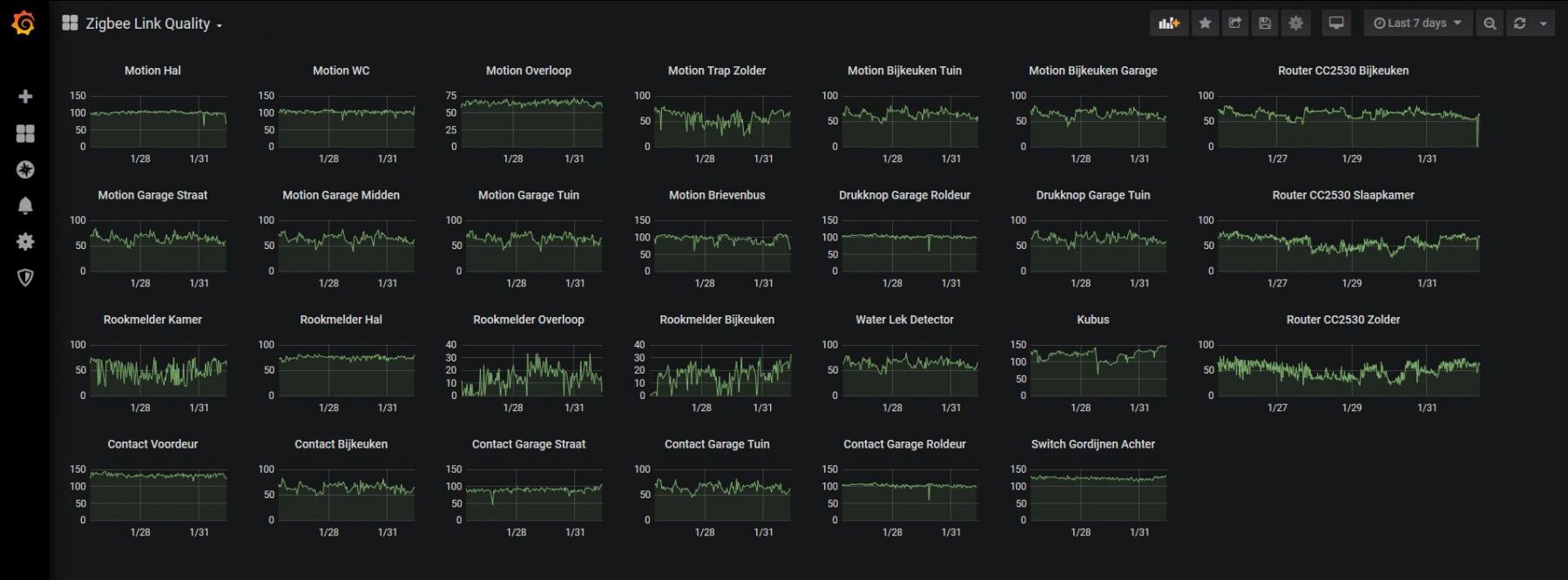Open the Last 7 days time picker
This screenshot has height=580, width=1568.
pos(1417,24)
